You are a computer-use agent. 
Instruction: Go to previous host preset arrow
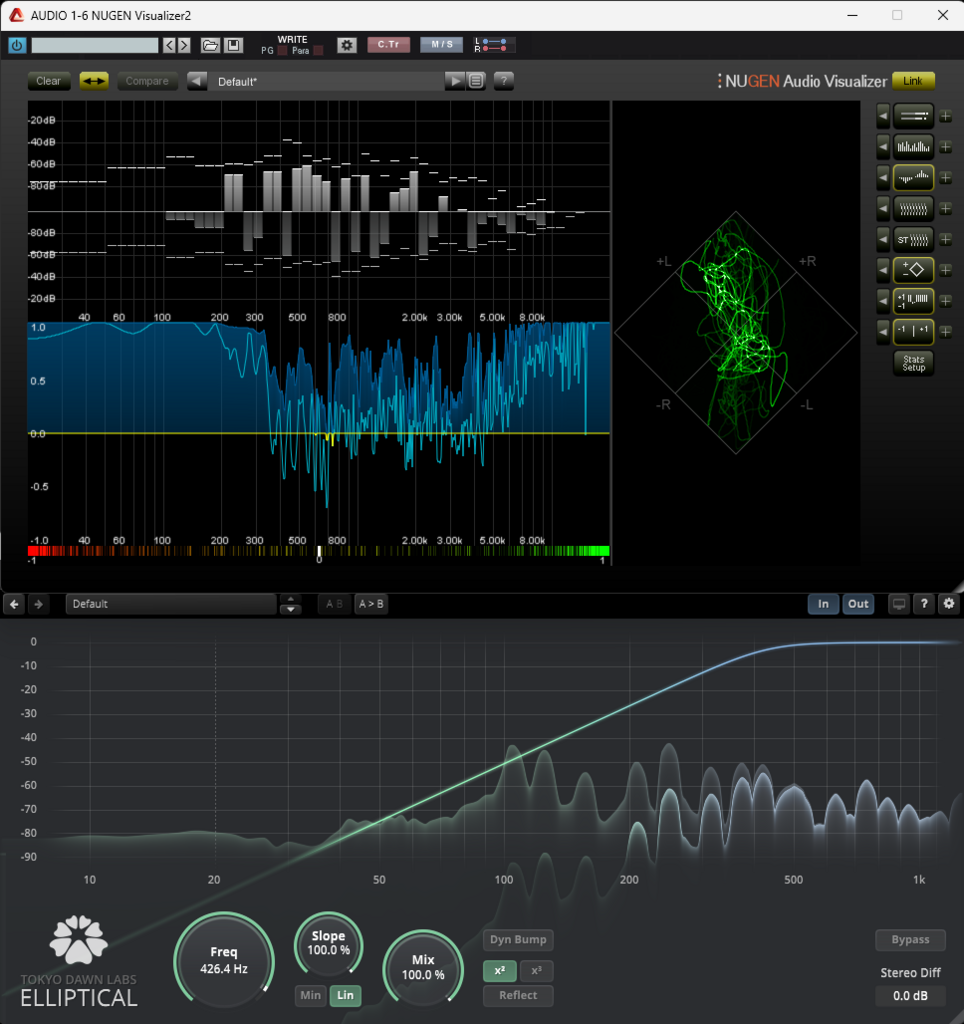coord(169,45)
